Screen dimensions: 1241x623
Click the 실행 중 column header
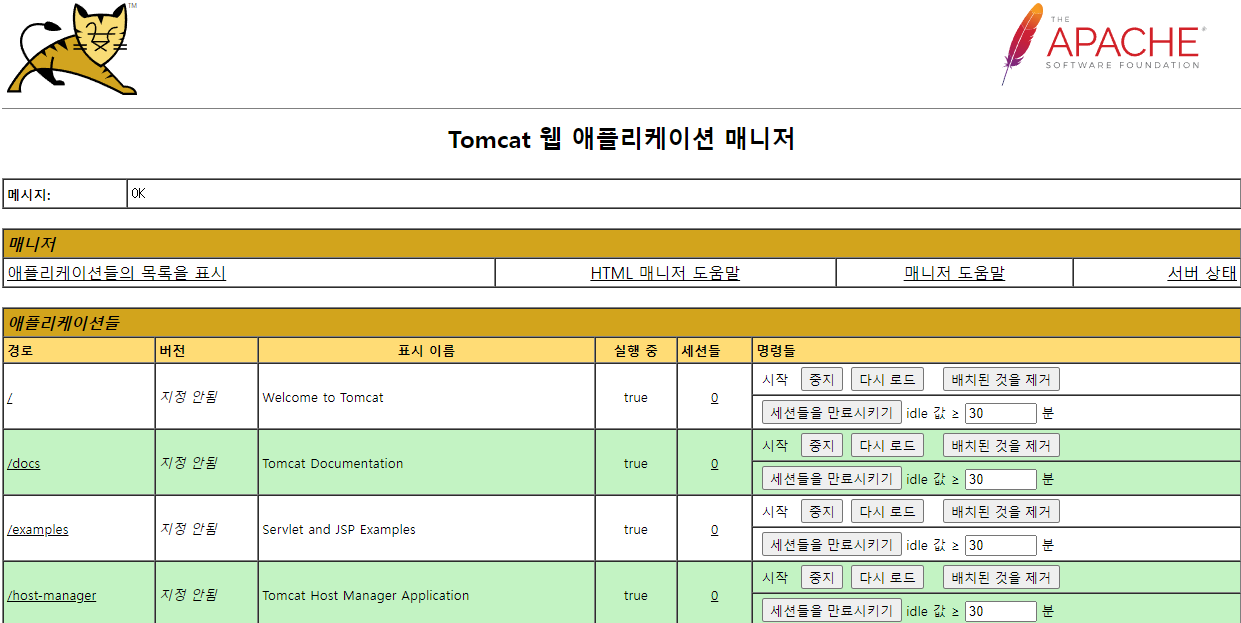636,350
